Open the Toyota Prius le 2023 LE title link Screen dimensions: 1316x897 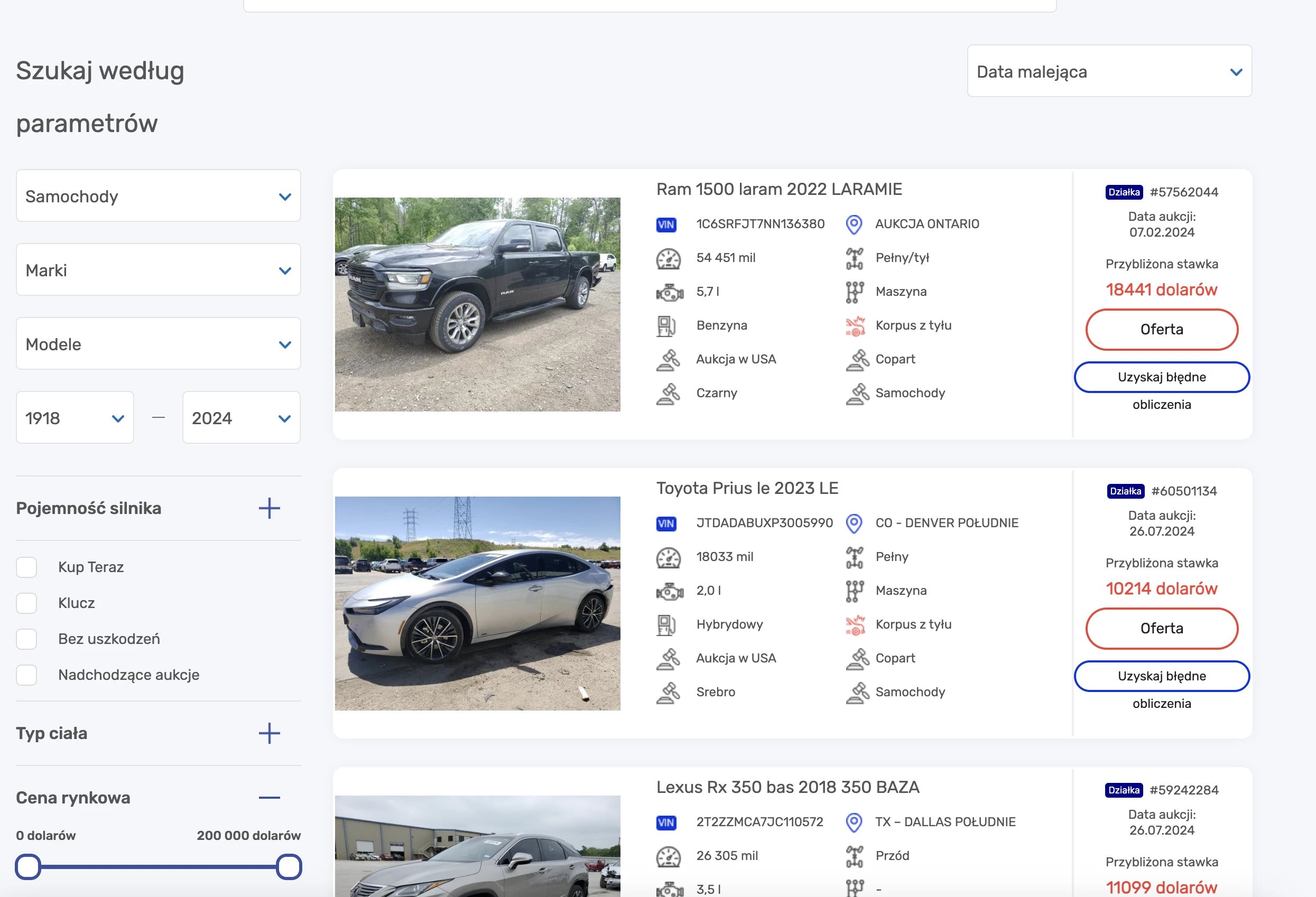[747, 489]
